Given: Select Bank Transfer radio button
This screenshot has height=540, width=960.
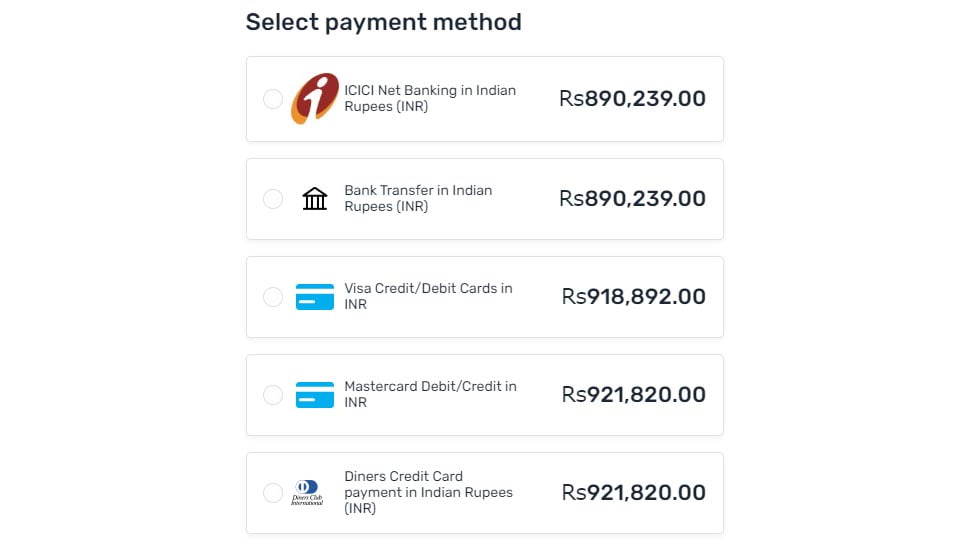Looking at the screenshot, I should 273,199.
